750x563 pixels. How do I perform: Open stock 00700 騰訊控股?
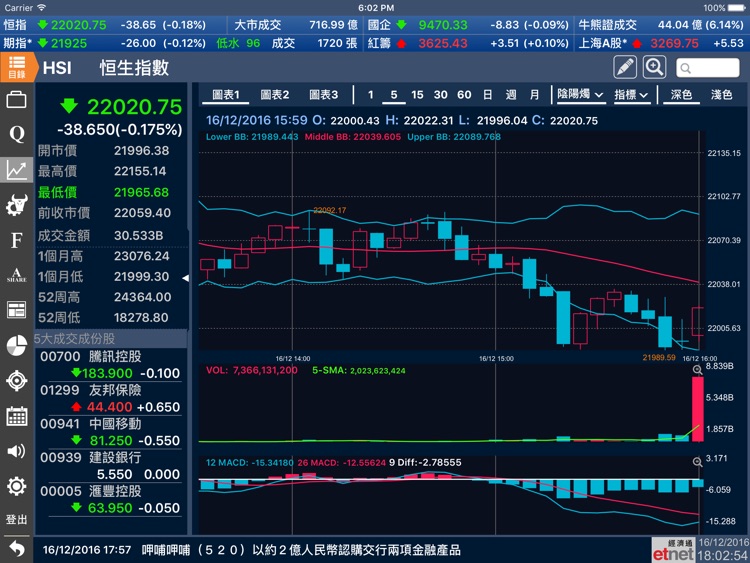point(110,365)
